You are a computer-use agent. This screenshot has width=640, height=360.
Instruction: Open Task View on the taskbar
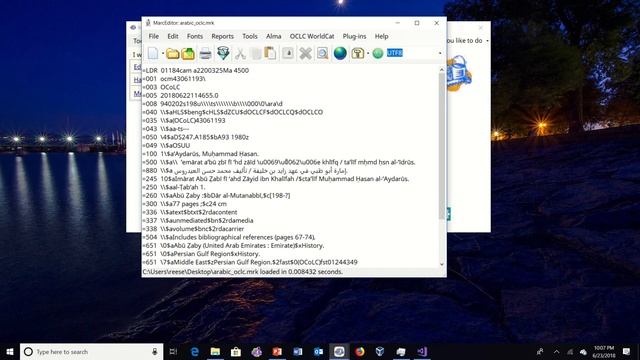pyautogui.click(x=173, y=351)
